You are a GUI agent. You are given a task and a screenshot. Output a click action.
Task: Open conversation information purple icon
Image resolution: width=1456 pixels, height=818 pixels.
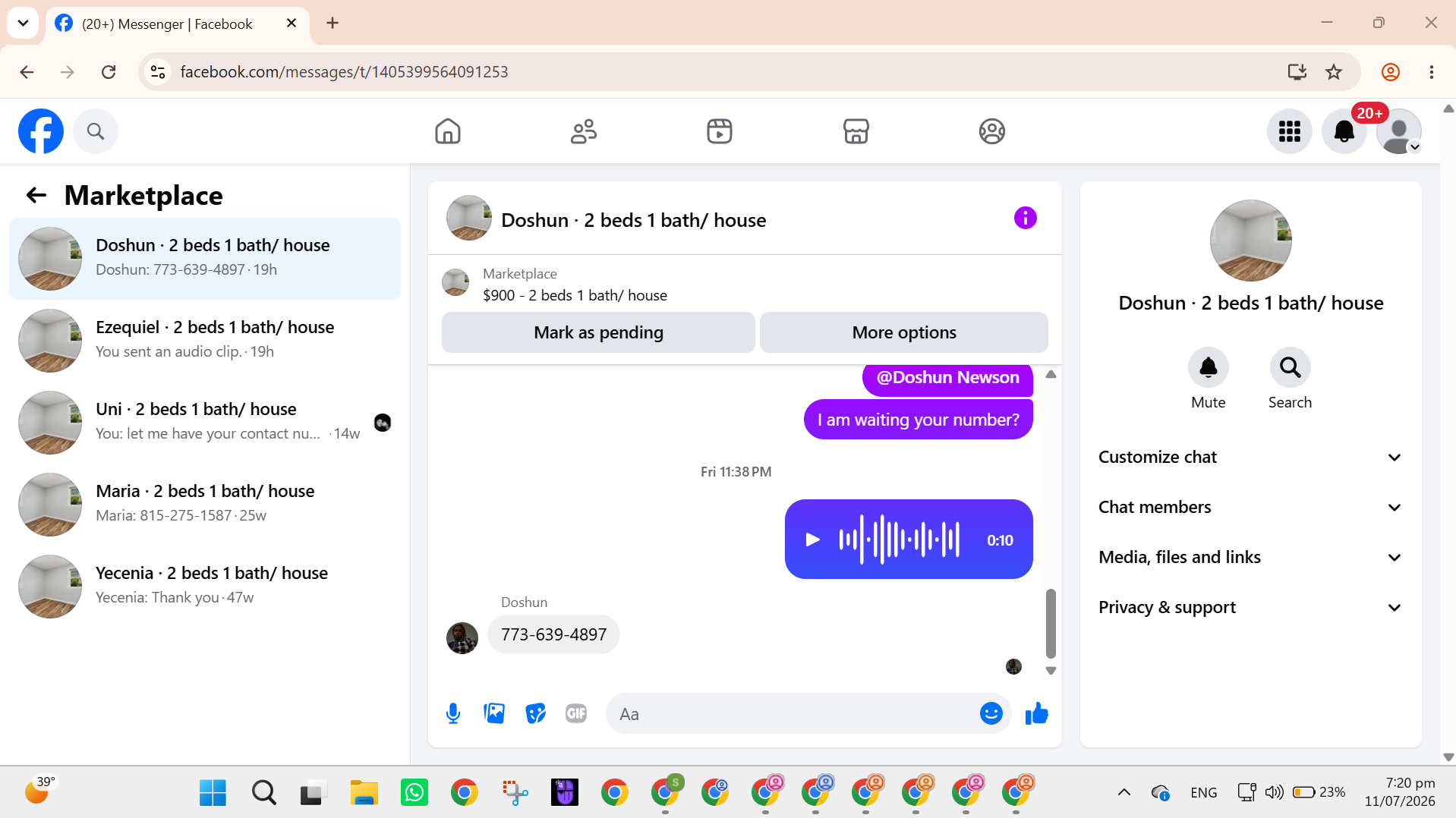1025,219
